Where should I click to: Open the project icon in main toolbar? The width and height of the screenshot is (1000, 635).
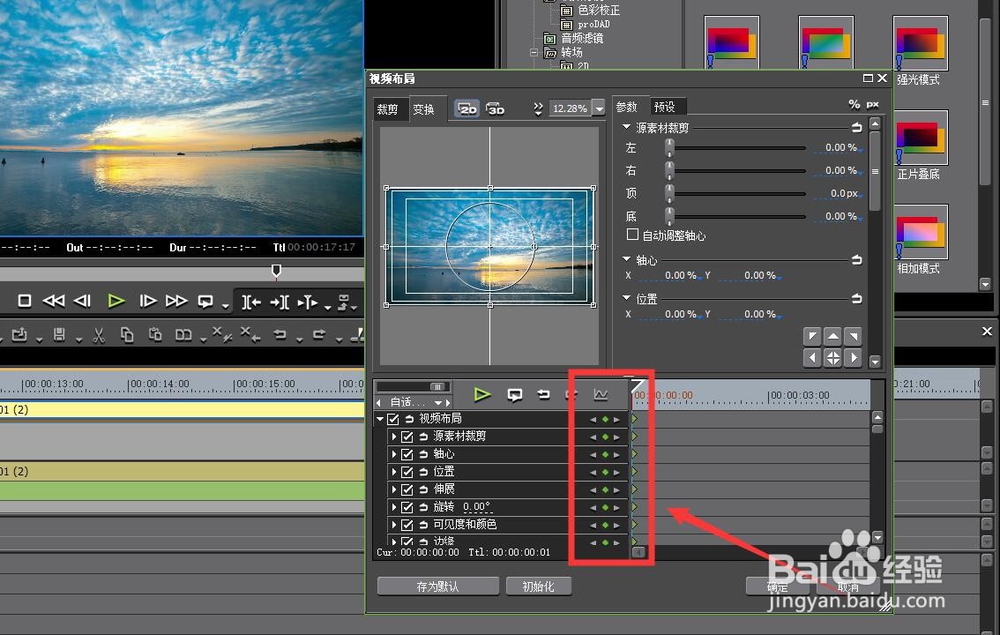pos(20,334)
